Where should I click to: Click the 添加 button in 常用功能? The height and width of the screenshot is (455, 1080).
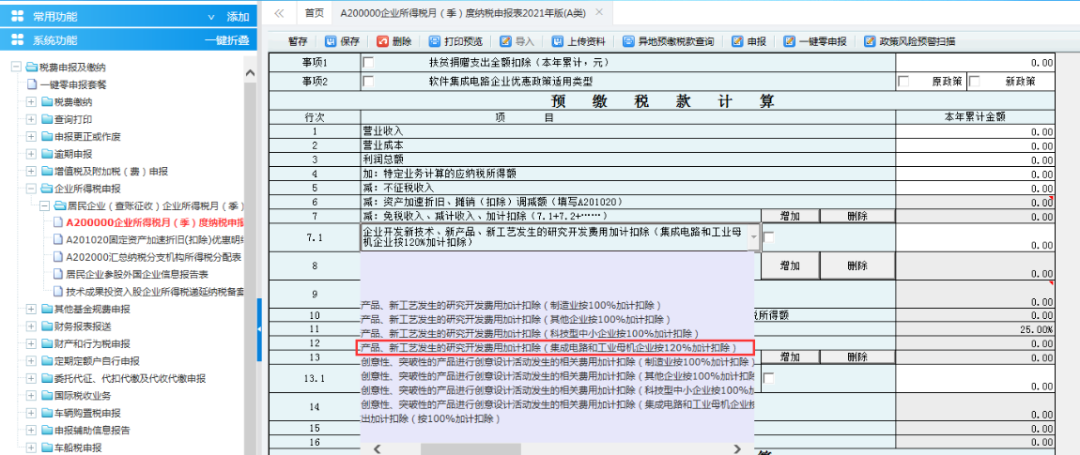tap(238, 16)
